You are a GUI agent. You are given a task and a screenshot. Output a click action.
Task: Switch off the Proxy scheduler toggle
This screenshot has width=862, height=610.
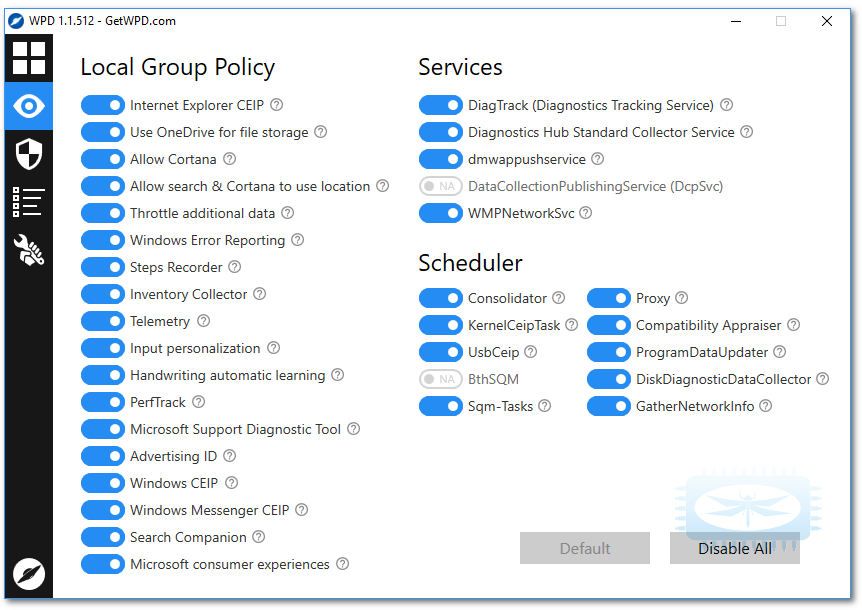click(609, 298)
